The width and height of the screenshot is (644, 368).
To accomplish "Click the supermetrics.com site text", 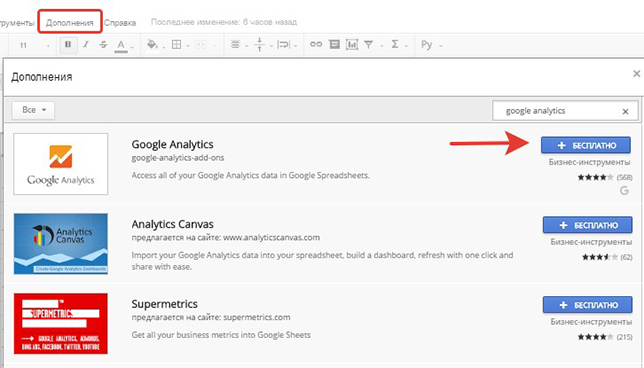I will 257,317.
